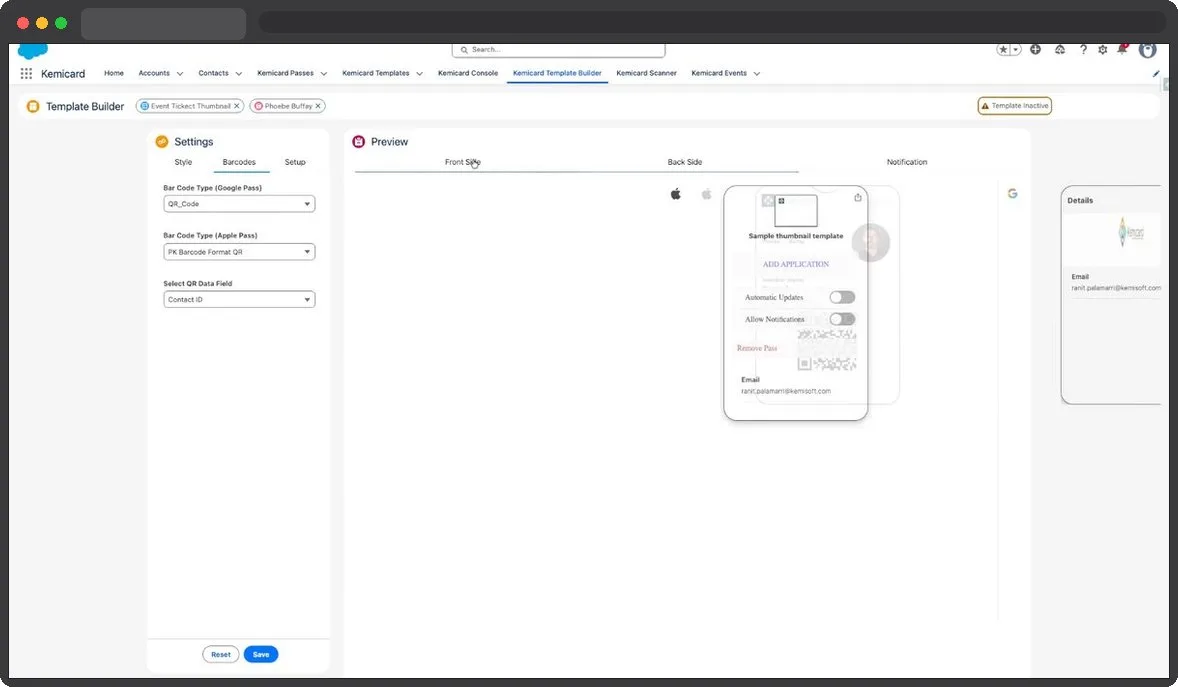Click the thumbnail image placeholder on pass
This screenshot has width=1178, height=687.
pyautogui.click(x=796, y=210)
